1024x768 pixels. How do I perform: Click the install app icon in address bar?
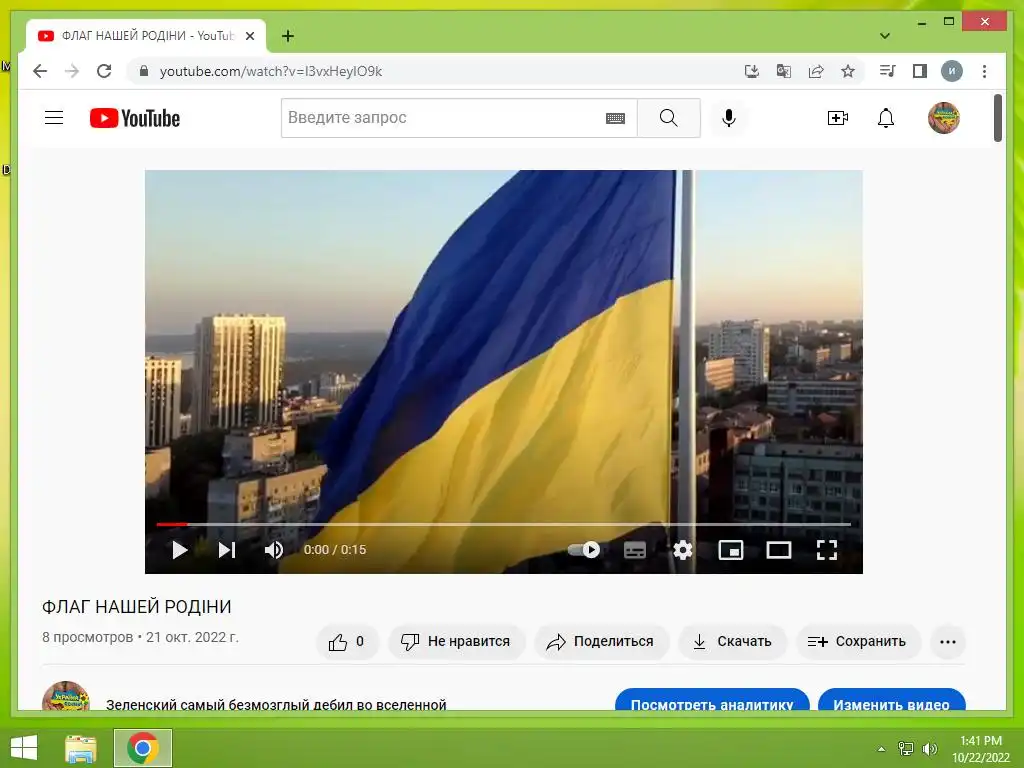coord(752,71)
